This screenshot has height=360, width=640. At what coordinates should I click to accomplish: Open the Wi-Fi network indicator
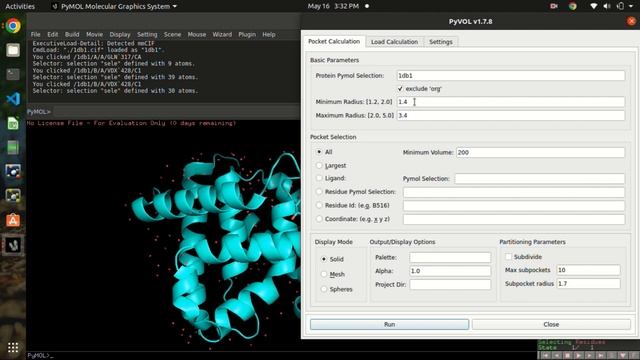(x=594, y=6)
